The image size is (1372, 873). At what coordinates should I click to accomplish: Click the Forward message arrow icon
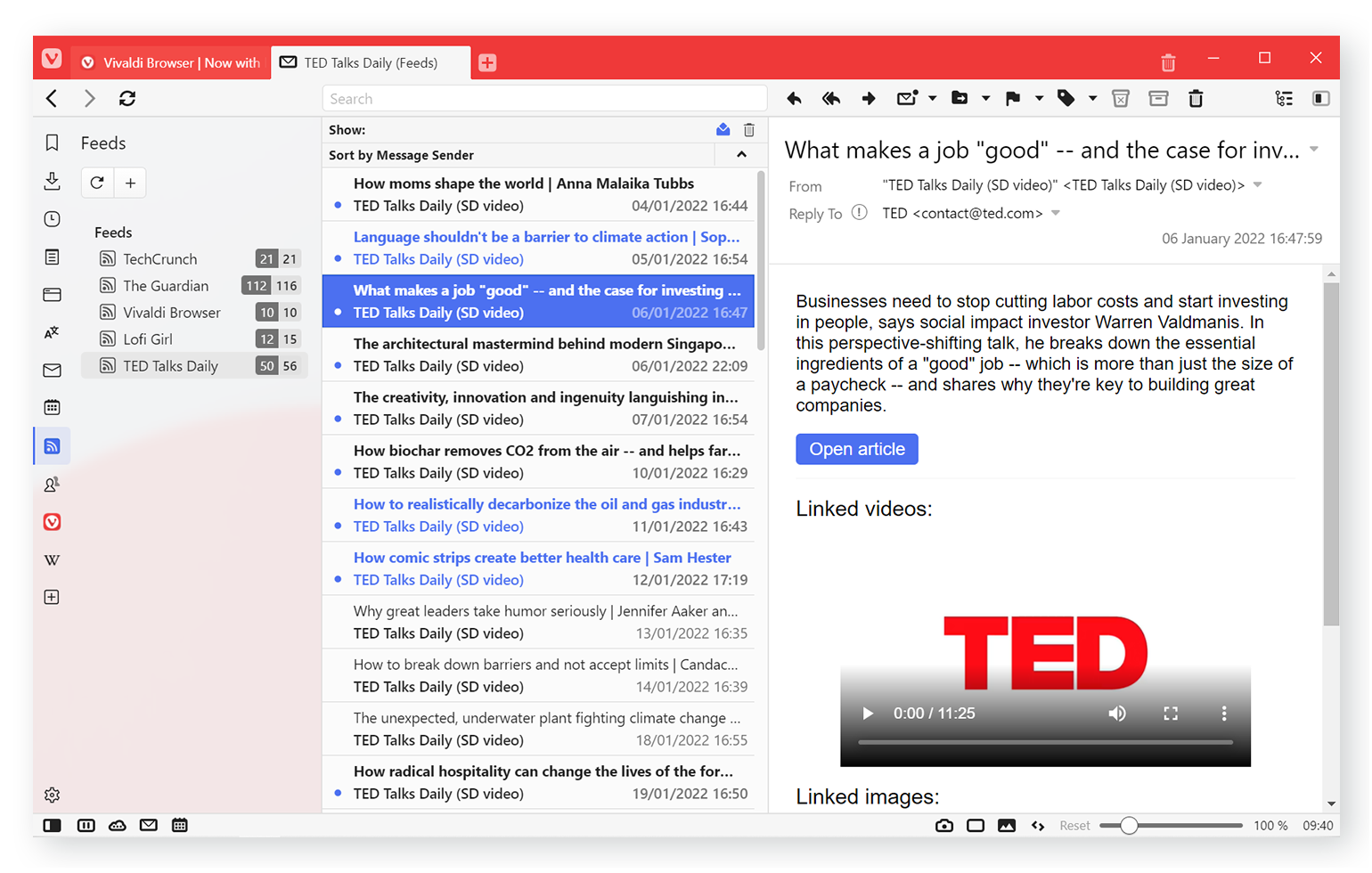tap(869, 99)
